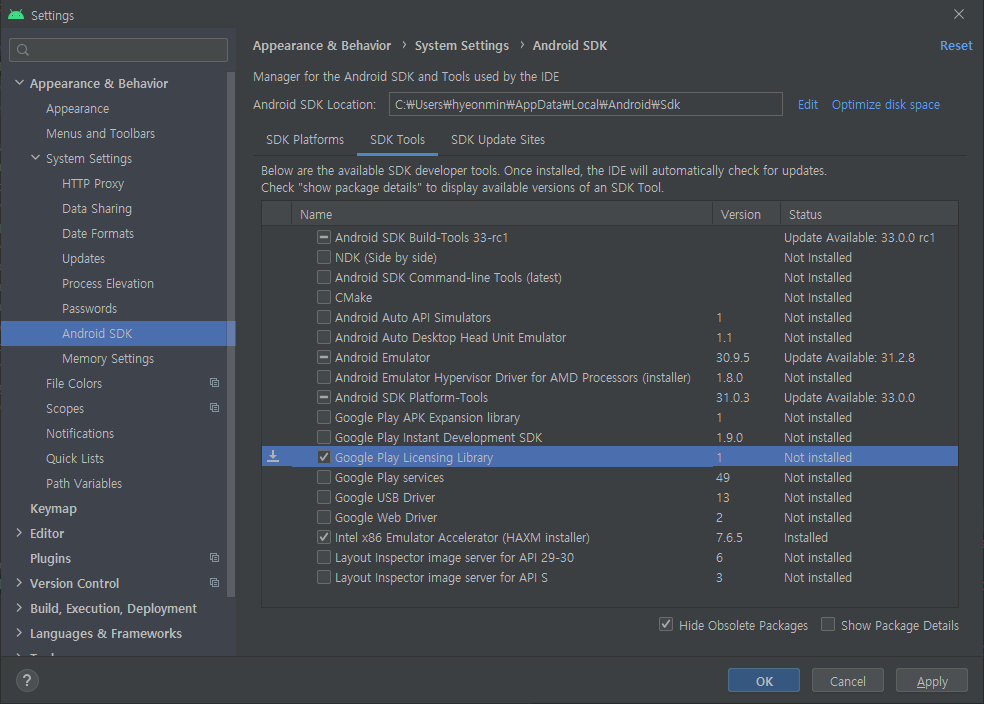Click the magnifier icon in the search field
The width and height of the screenshot is (984, 704).
click(22, 48)
